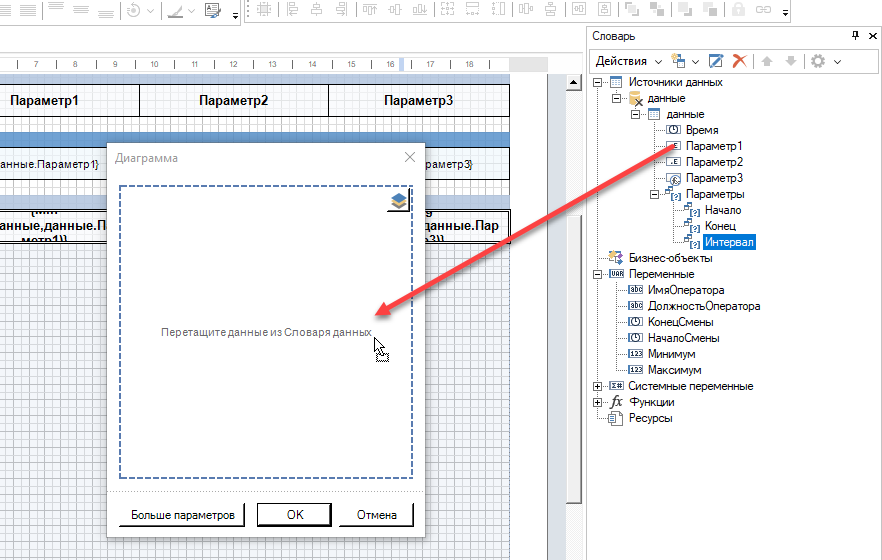Select the Интервал parameter
The width and height of the screenshot is (882, 560).
pos(729,242)
